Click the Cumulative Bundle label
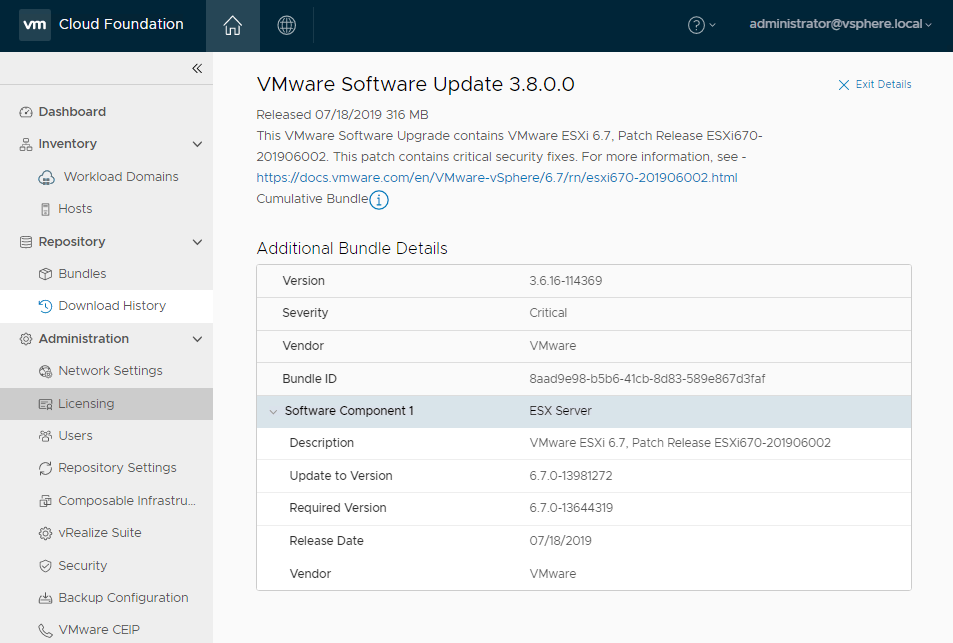This screenshot has width=953, height=643. pyautogui.click(x=312, y=199)
